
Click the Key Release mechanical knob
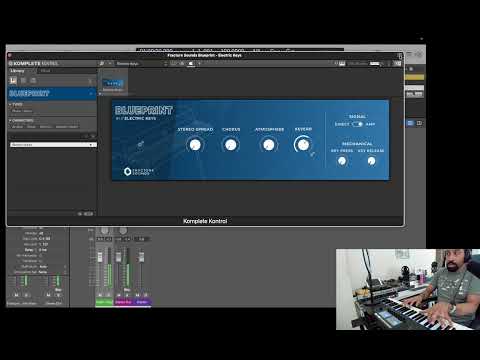pyautogui.click(x=371, y=161)
